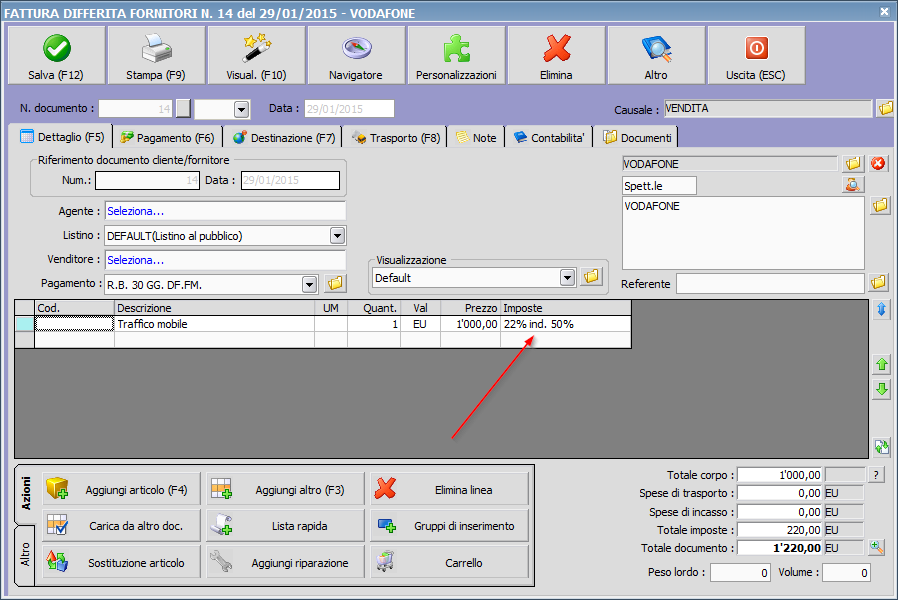
Task: Expand the Pagamento R.B. 30 GG. dropdown
Action: (309, 284)
